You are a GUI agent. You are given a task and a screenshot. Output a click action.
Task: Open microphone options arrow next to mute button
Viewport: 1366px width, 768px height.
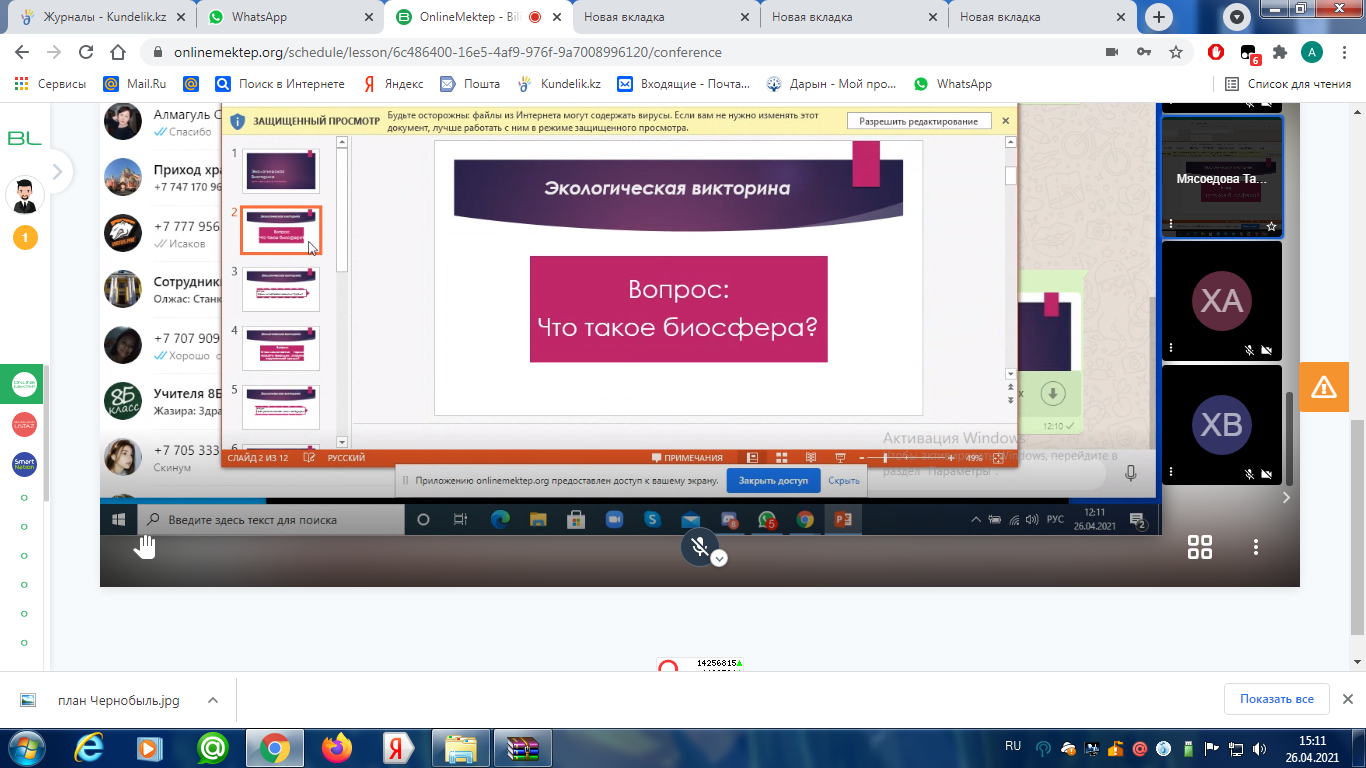719,559
